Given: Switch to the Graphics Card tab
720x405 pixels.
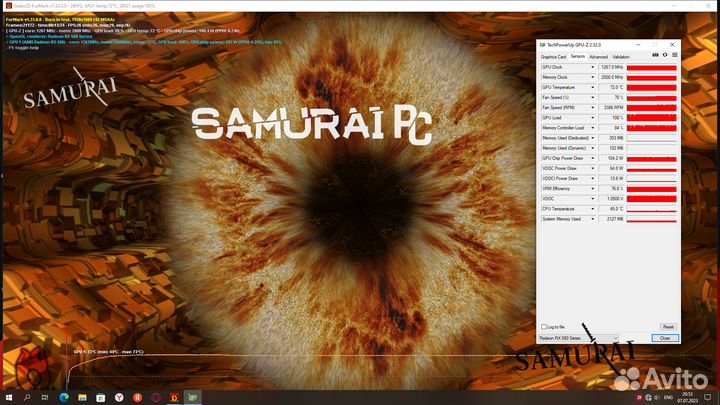Looking at the screenshot, I should pos(554,57).
